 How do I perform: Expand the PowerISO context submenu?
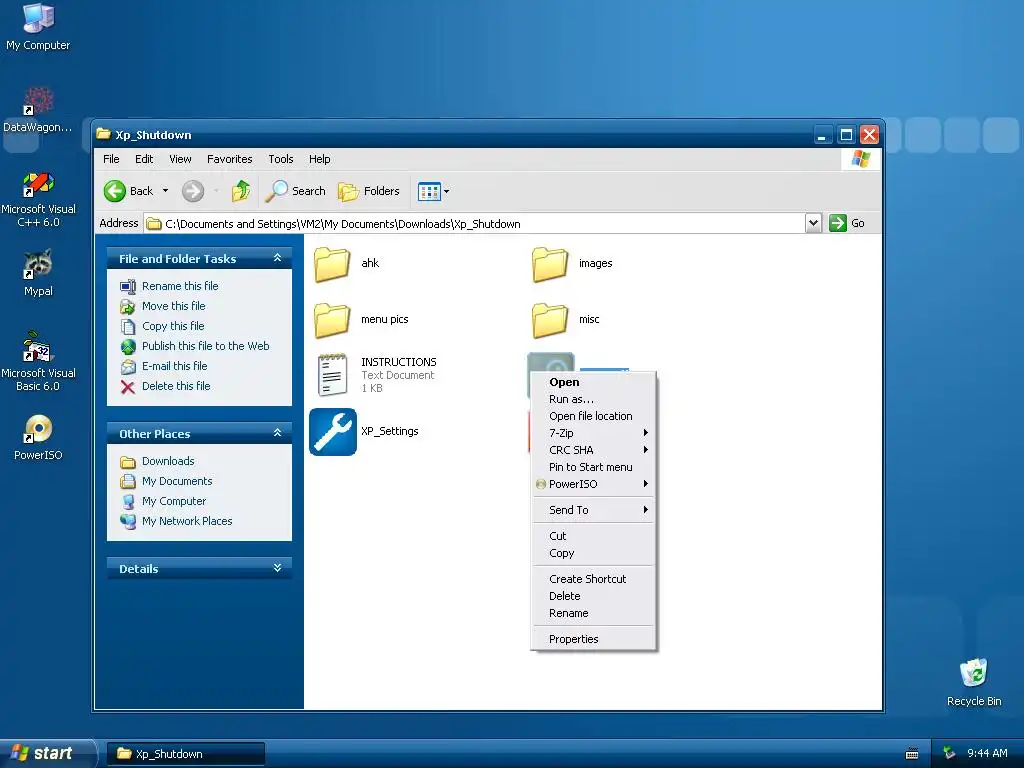click(593, 484)
